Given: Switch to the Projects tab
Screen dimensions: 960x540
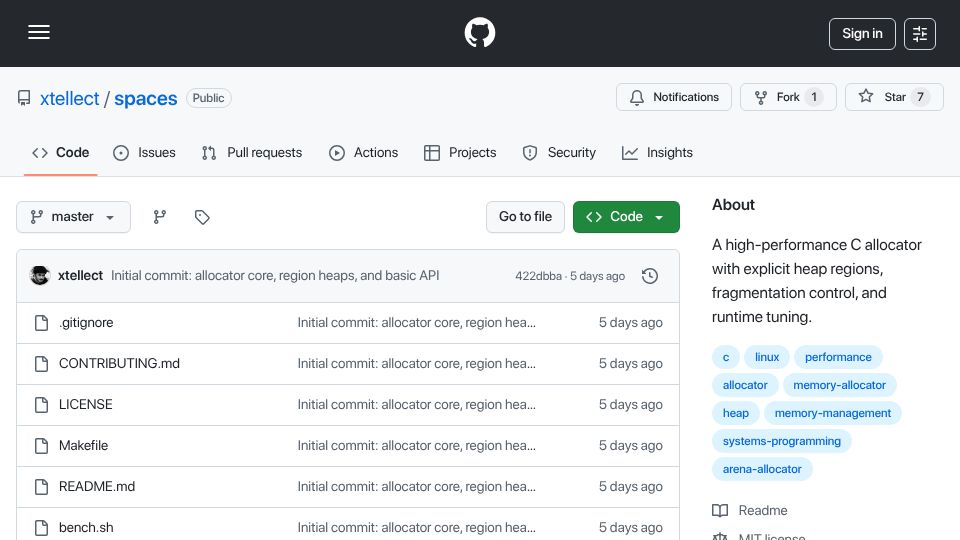Looking at the screenshot, I should [x=460, y=152].
